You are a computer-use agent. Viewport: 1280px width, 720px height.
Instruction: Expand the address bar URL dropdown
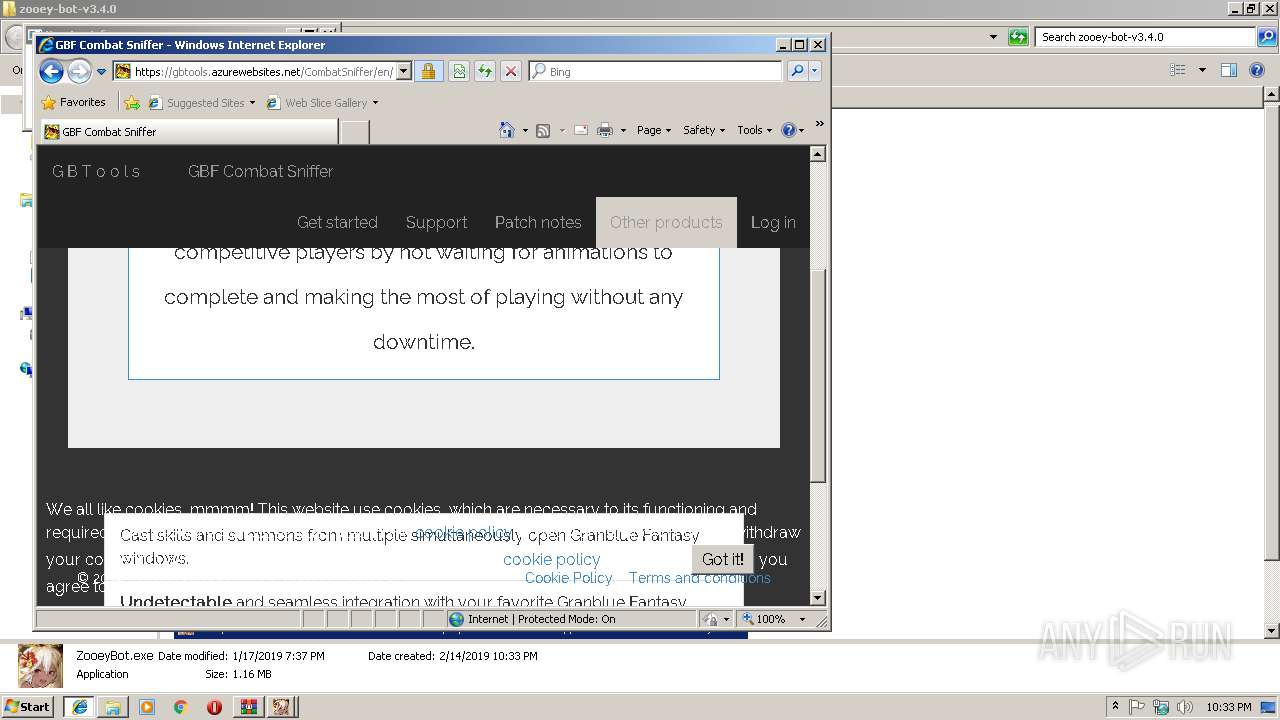[x=404, y=72]
